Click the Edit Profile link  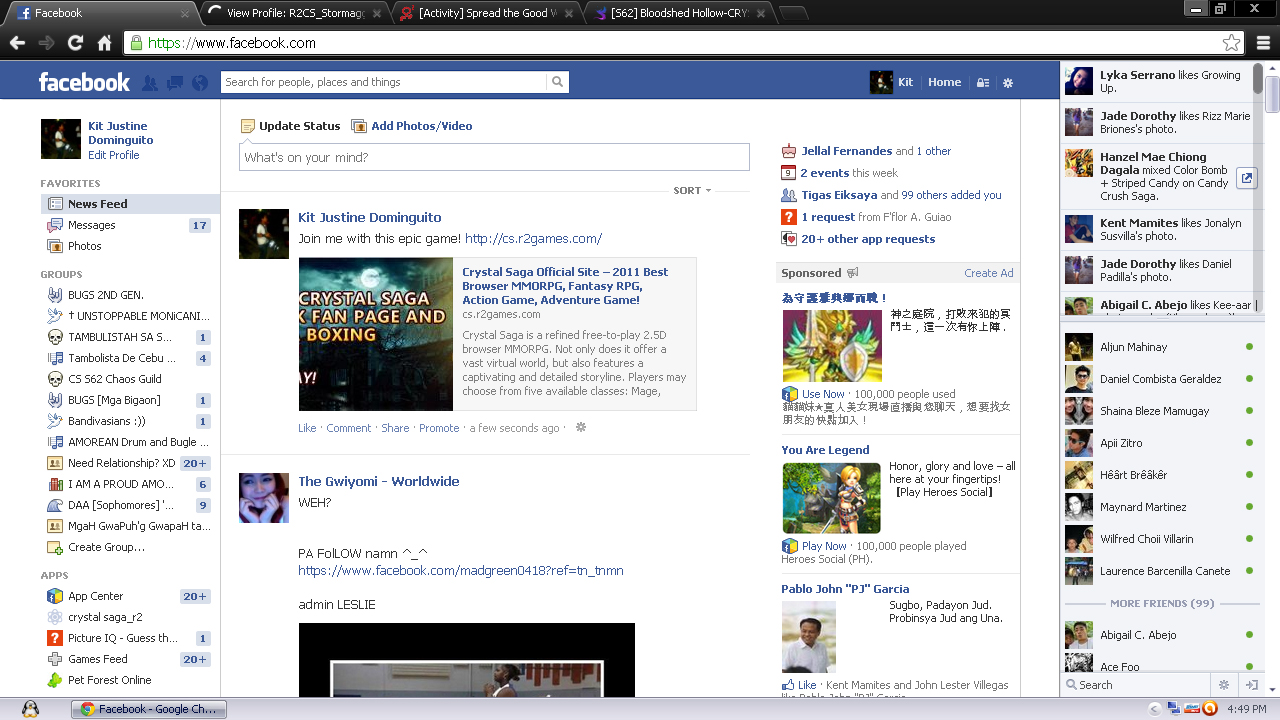(x=113, y=155)
